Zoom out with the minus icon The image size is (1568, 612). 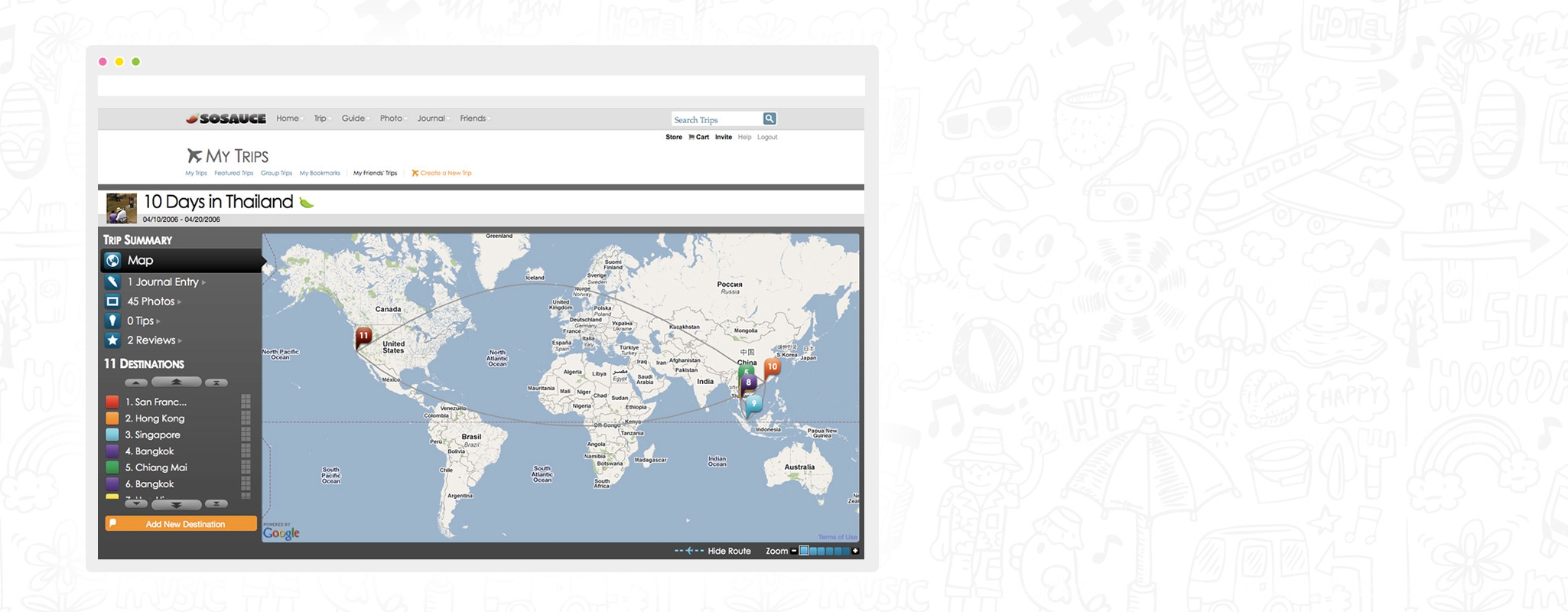click(794, 551)
